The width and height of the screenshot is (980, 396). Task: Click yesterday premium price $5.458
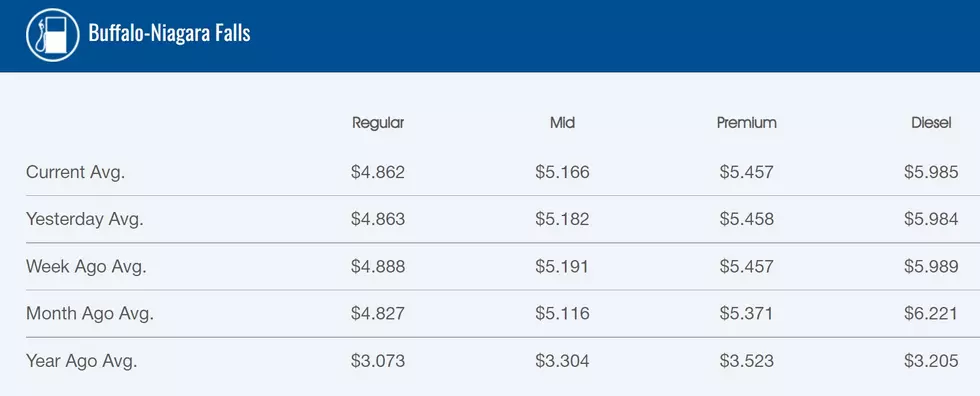(747, 219)
